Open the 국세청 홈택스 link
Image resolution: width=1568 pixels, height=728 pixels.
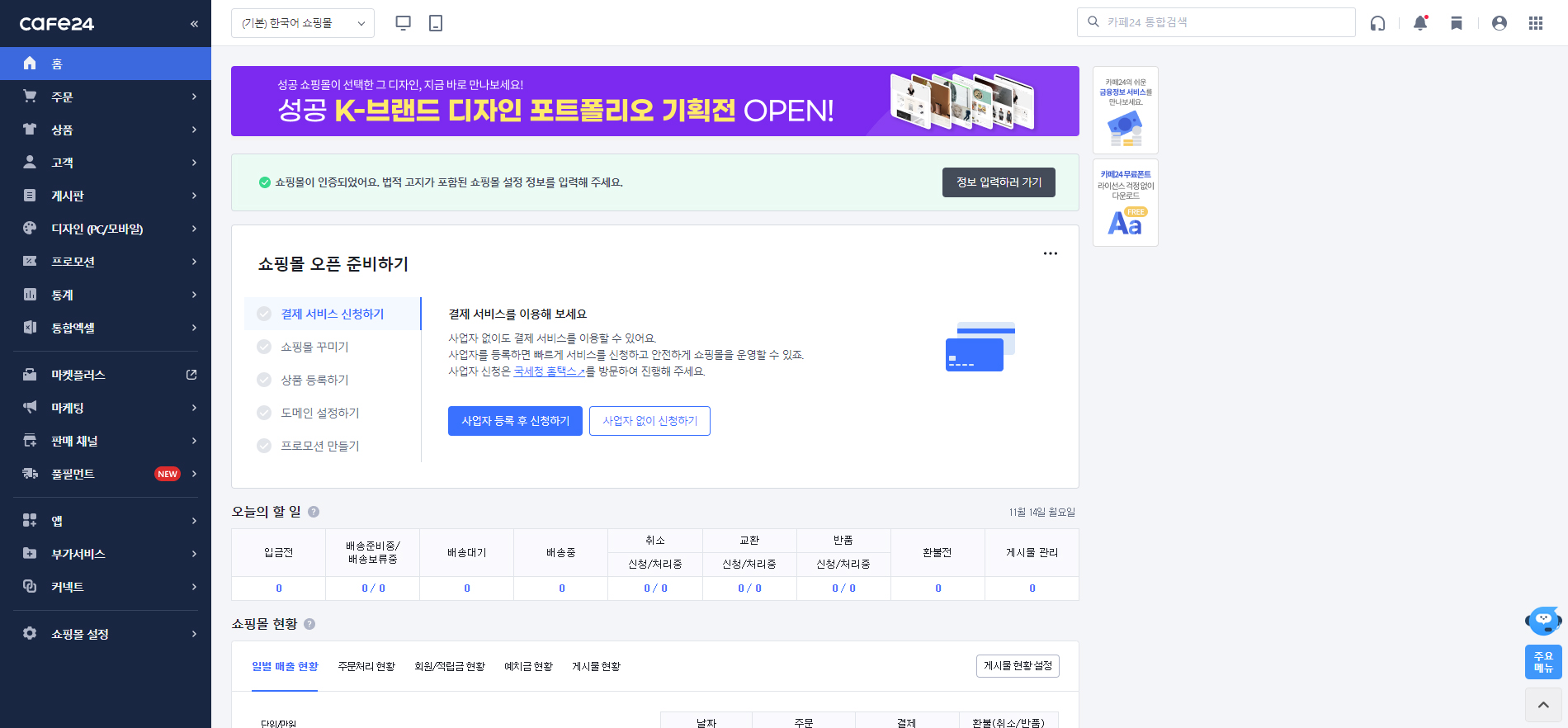[x=549, y=371]
